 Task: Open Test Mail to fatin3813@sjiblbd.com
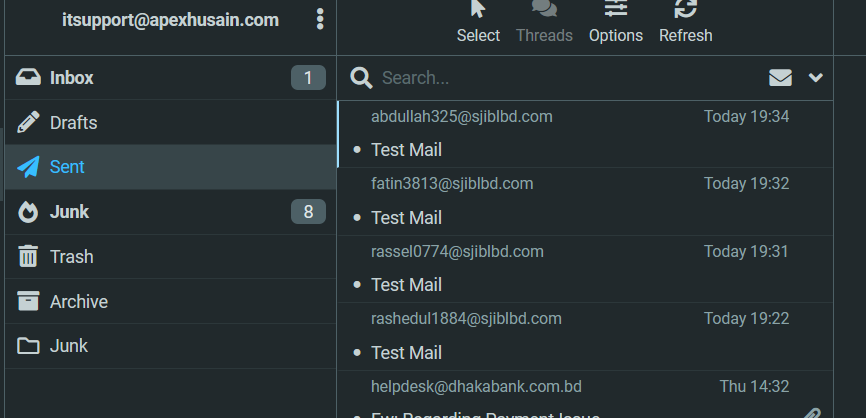pyautogui.click(x=406, y=217)
